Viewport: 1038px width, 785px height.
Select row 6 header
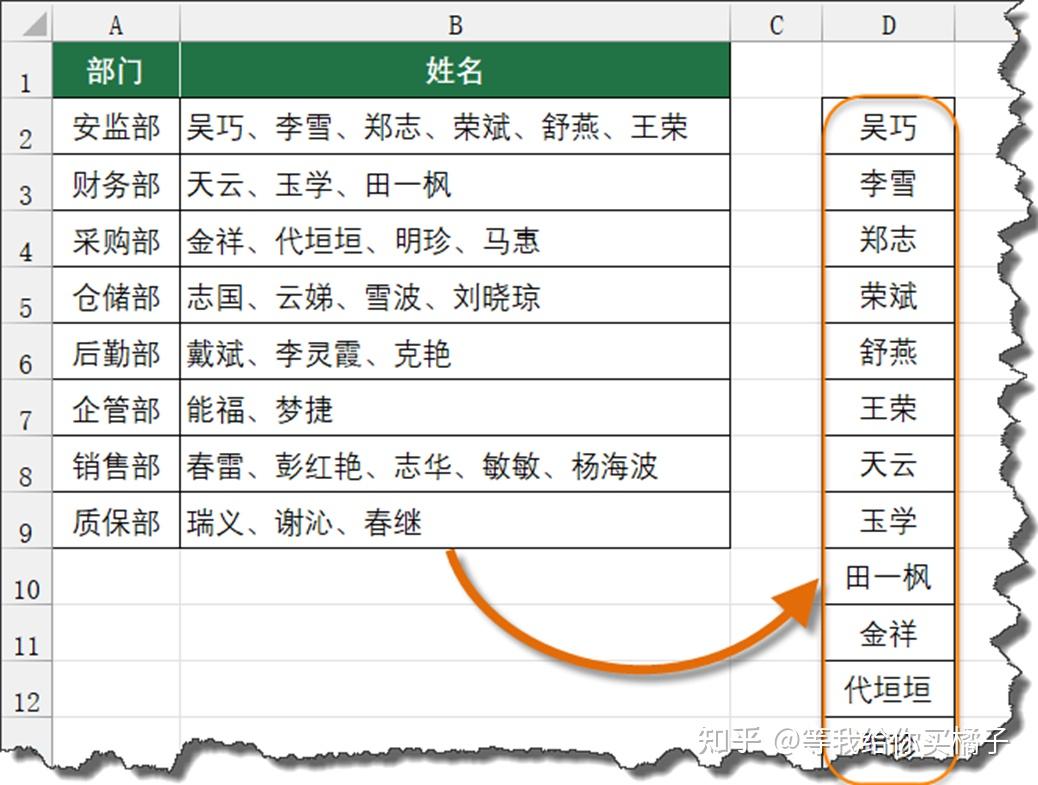[26, 351]
